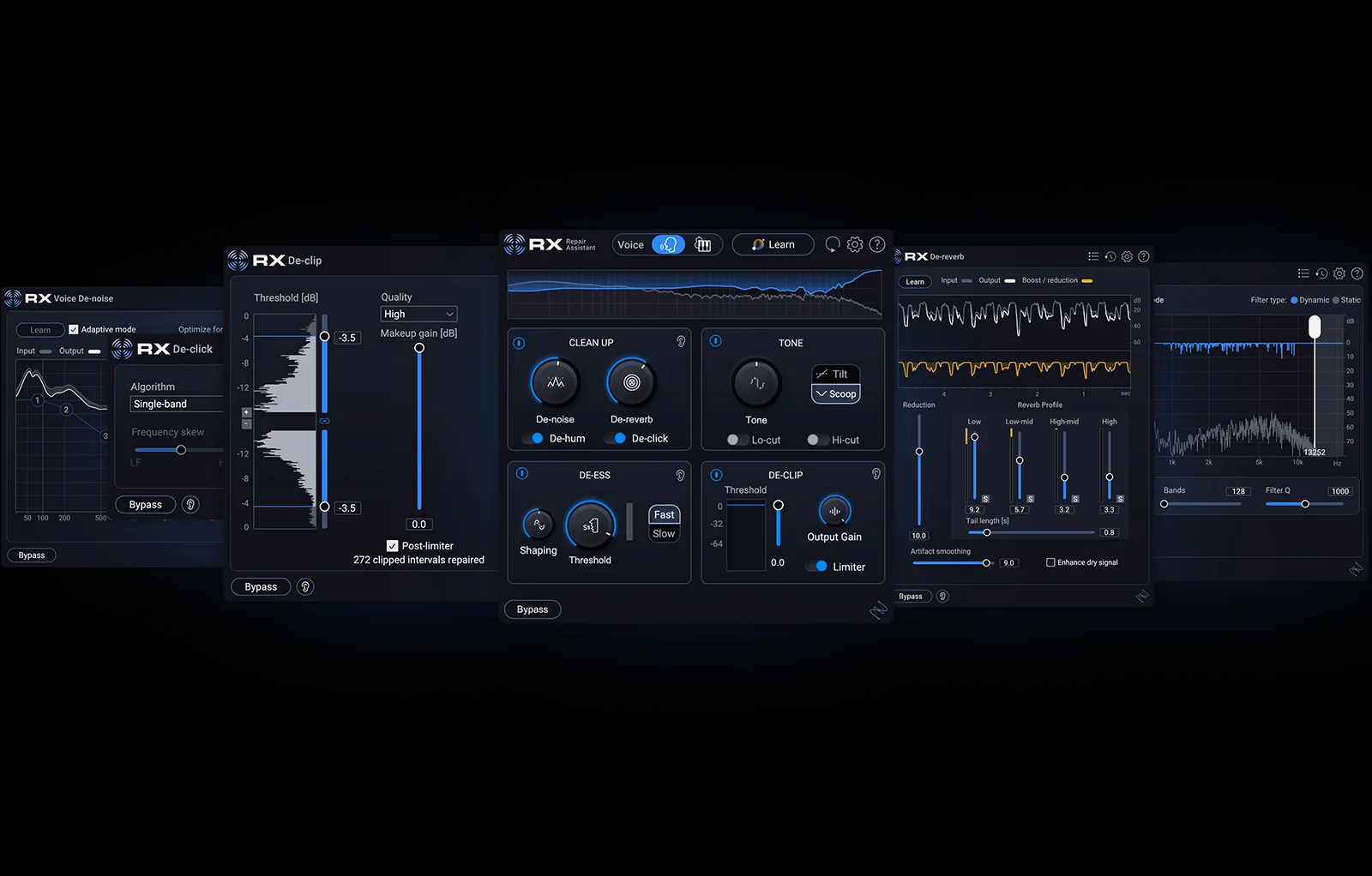Click the DE-ESS listen ear icon
1372x876 pixels.
tap(680, 475)
